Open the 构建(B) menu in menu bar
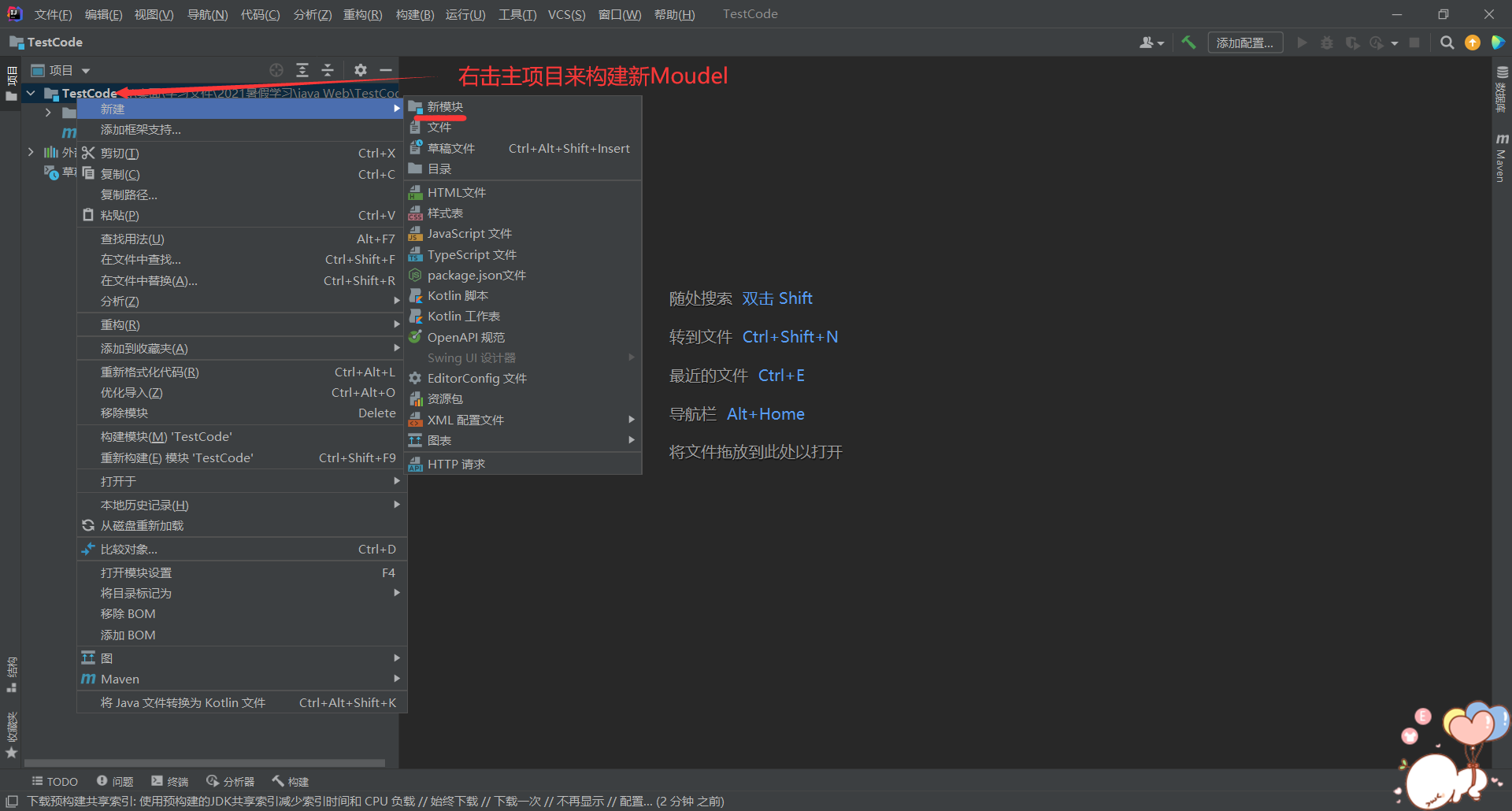The image size is (1512, 811). 415,14
